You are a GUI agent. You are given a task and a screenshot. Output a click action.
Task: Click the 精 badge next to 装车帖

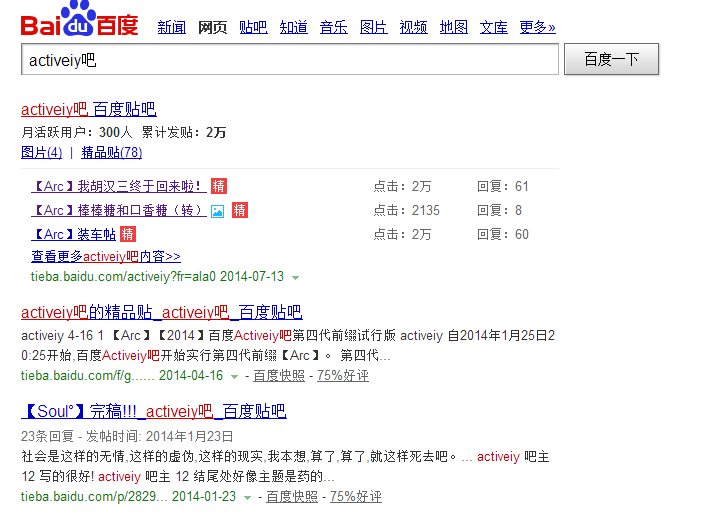[128, 234]
